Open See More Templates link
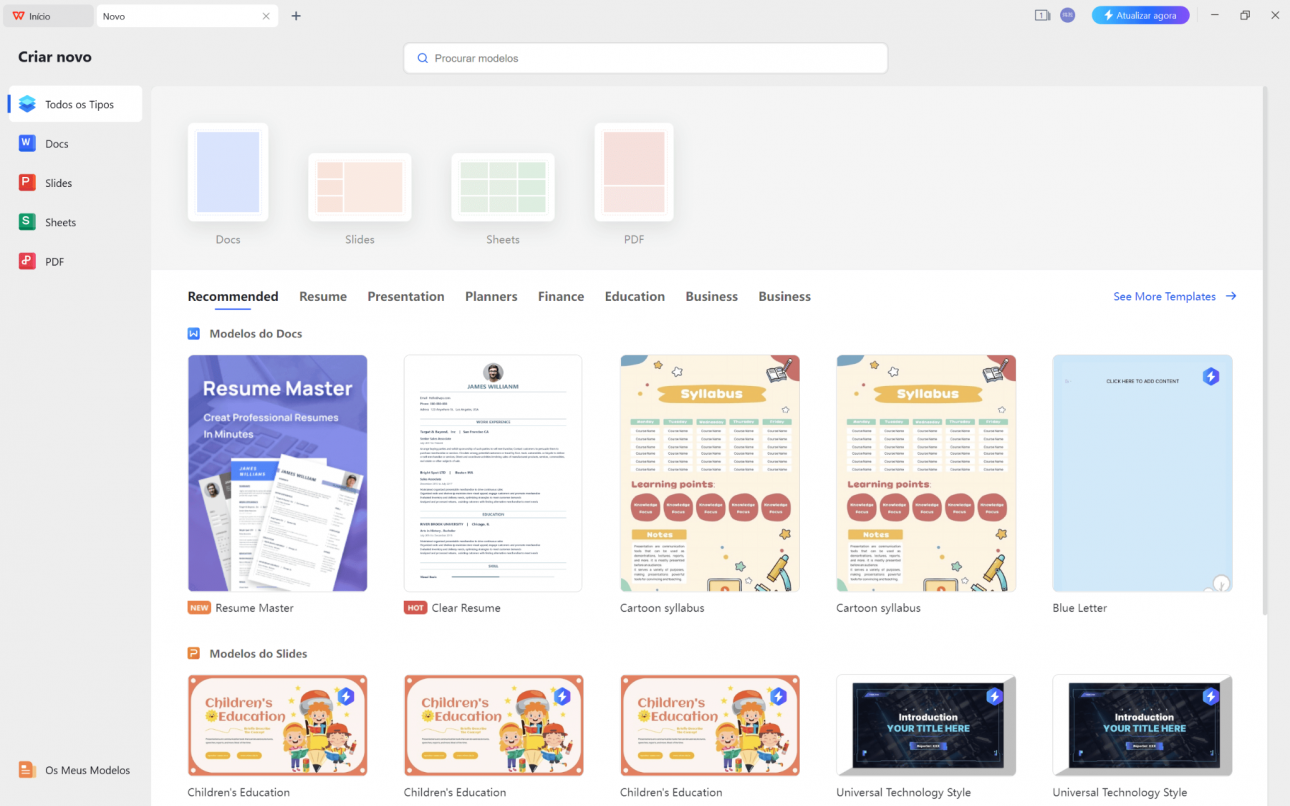 click(1165, 296)
